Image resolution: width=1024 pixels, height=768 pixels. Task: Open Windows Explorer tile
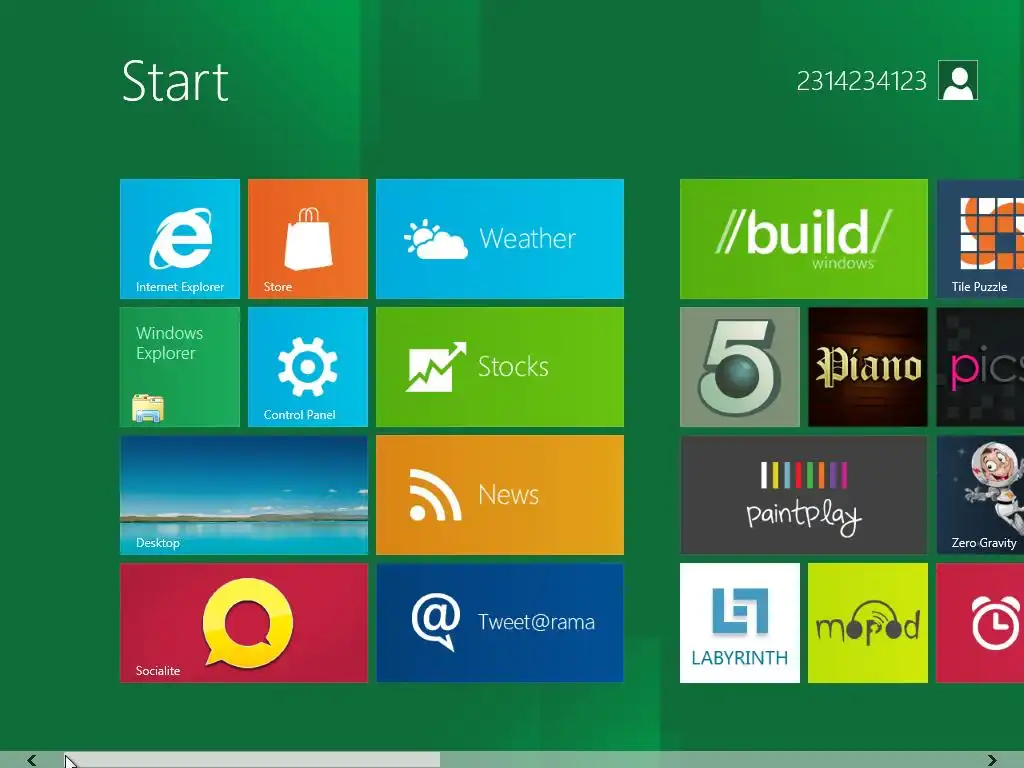(180, 366)
